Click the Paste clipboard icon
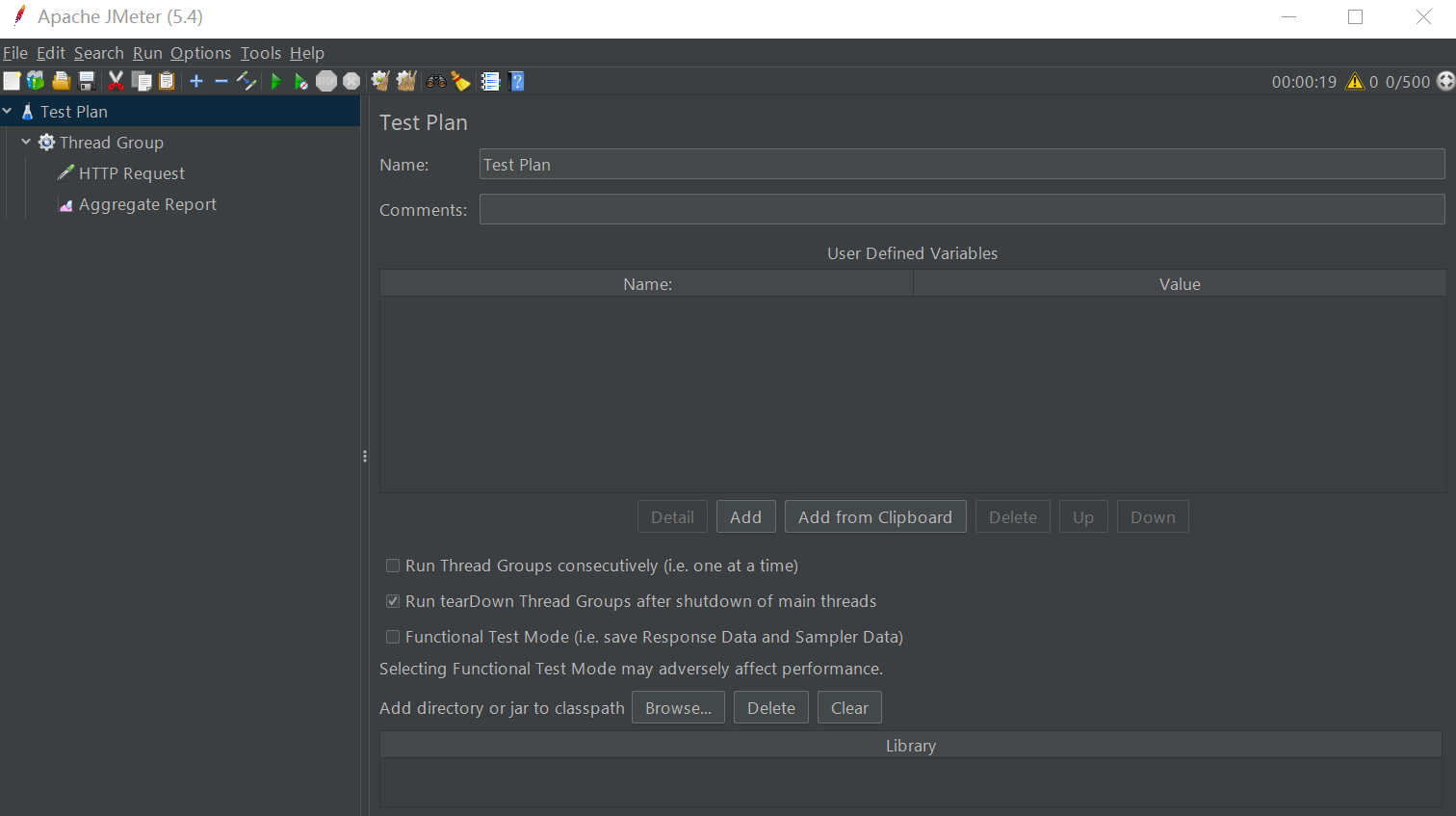The height and width of the screenshot is (816, 1456). tap(167, 81)
